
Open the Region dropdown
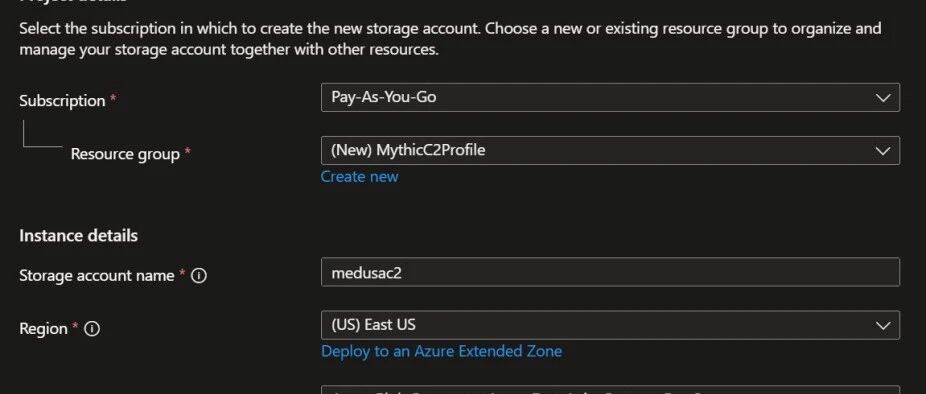click(x=610, y=325)
